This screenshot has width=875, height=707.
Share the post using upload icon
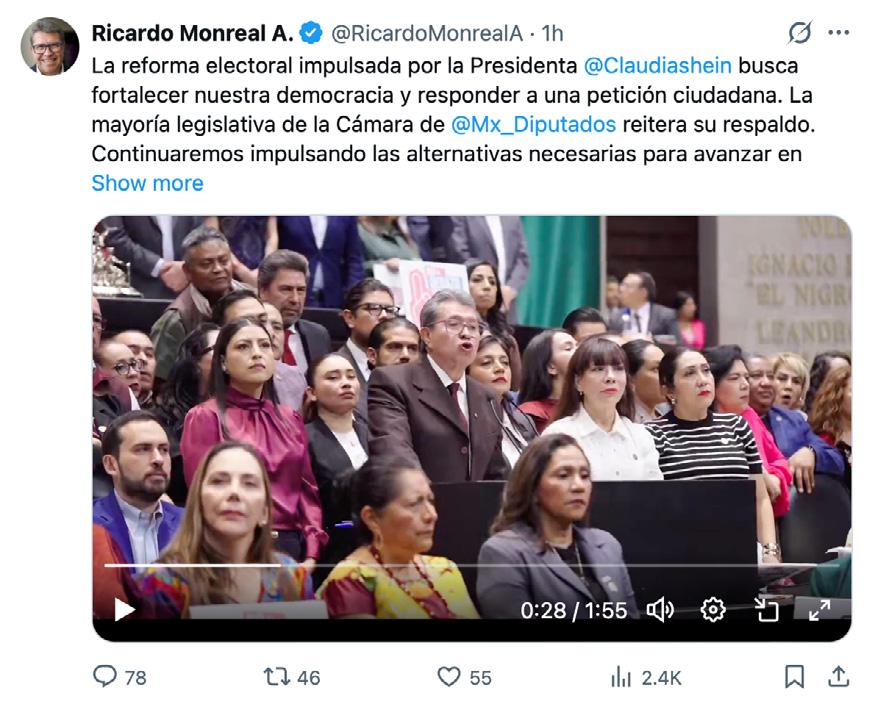pyautogui.click(x=838, y=676)
